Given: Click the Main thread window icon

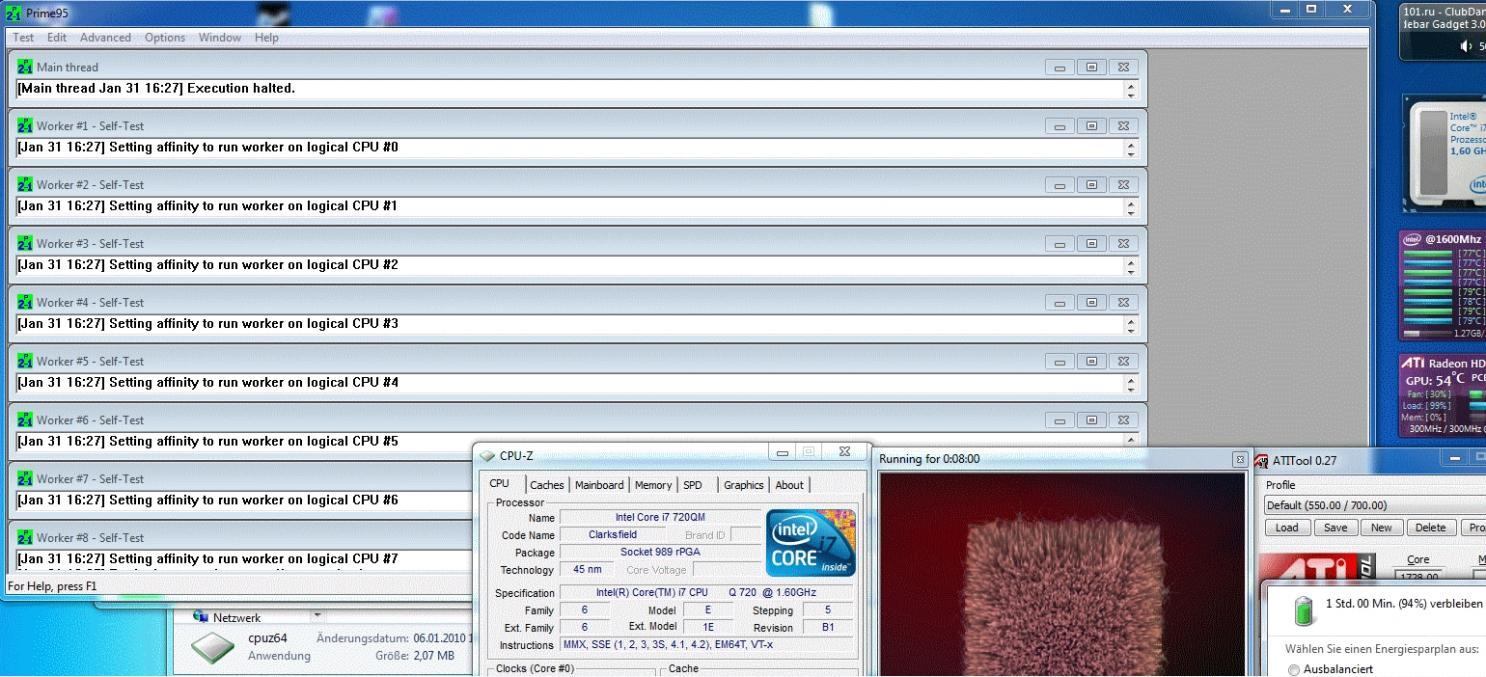Looking at the screenshot, I should [26, 67].
